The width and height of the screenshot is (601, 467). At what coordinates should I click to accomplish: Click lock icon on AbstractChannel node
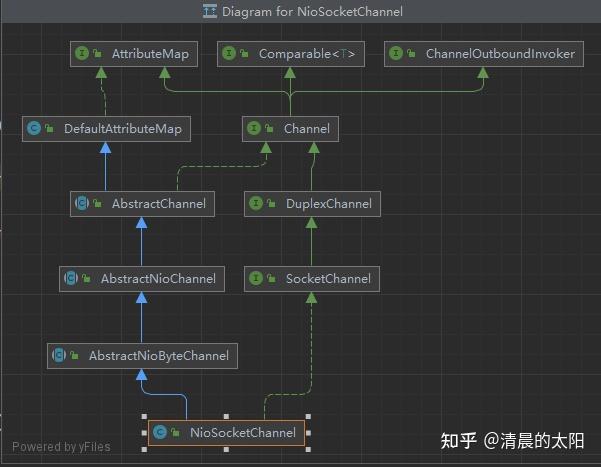click(98, 204)
